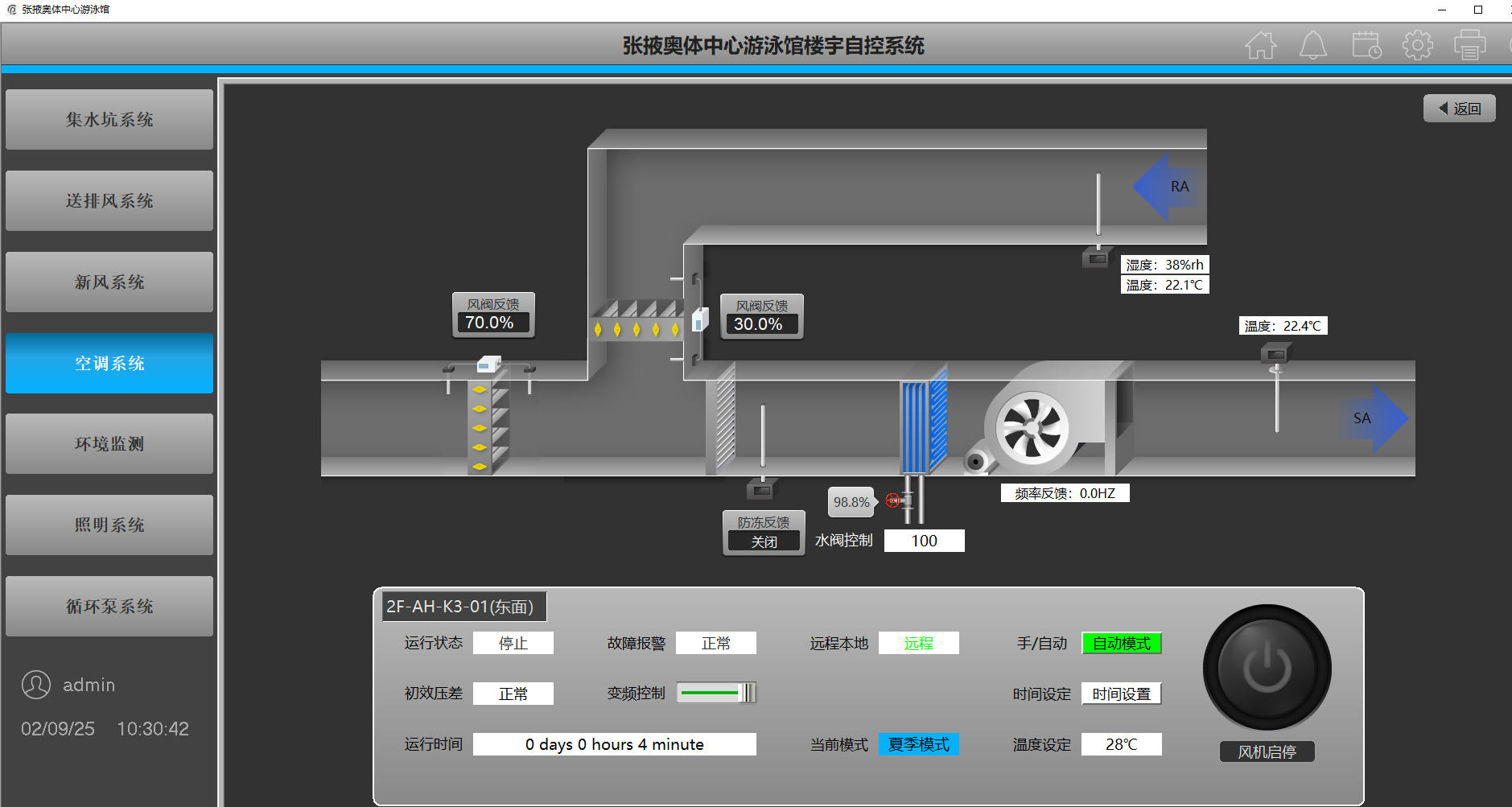
Task: Open the settings gear icon
Action: (x=1417, y=45)
